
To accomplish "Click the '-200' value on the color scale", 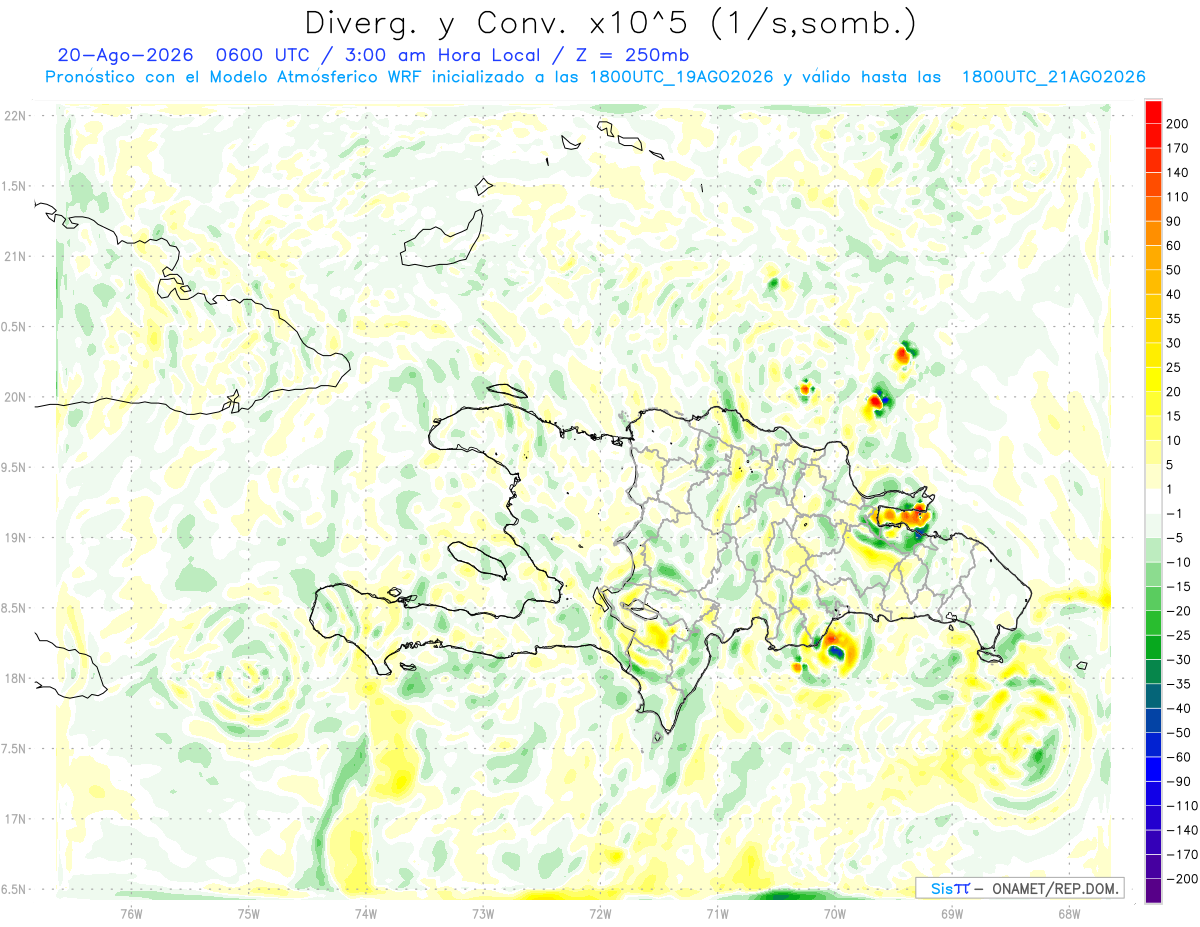I will click(1181, 878).
